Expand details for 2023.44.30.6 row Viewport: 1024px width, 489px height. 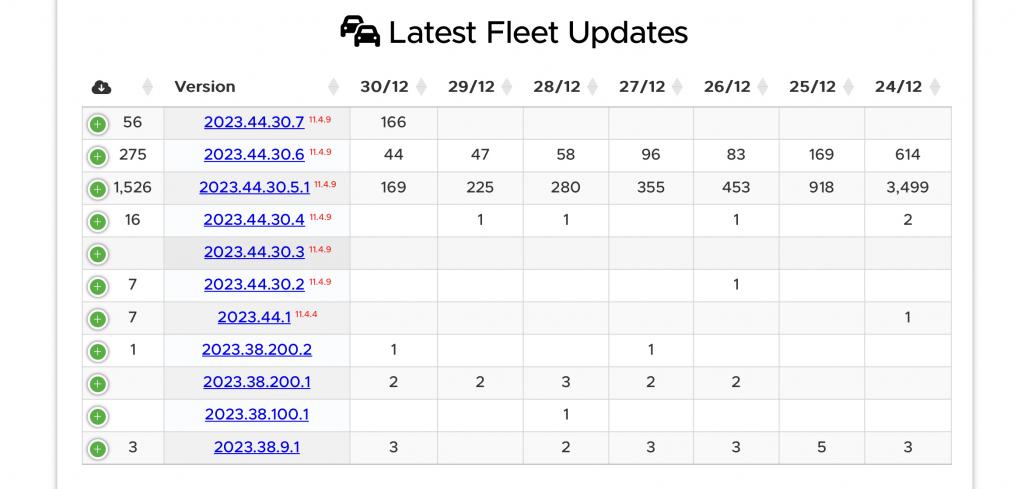(97, 157)
